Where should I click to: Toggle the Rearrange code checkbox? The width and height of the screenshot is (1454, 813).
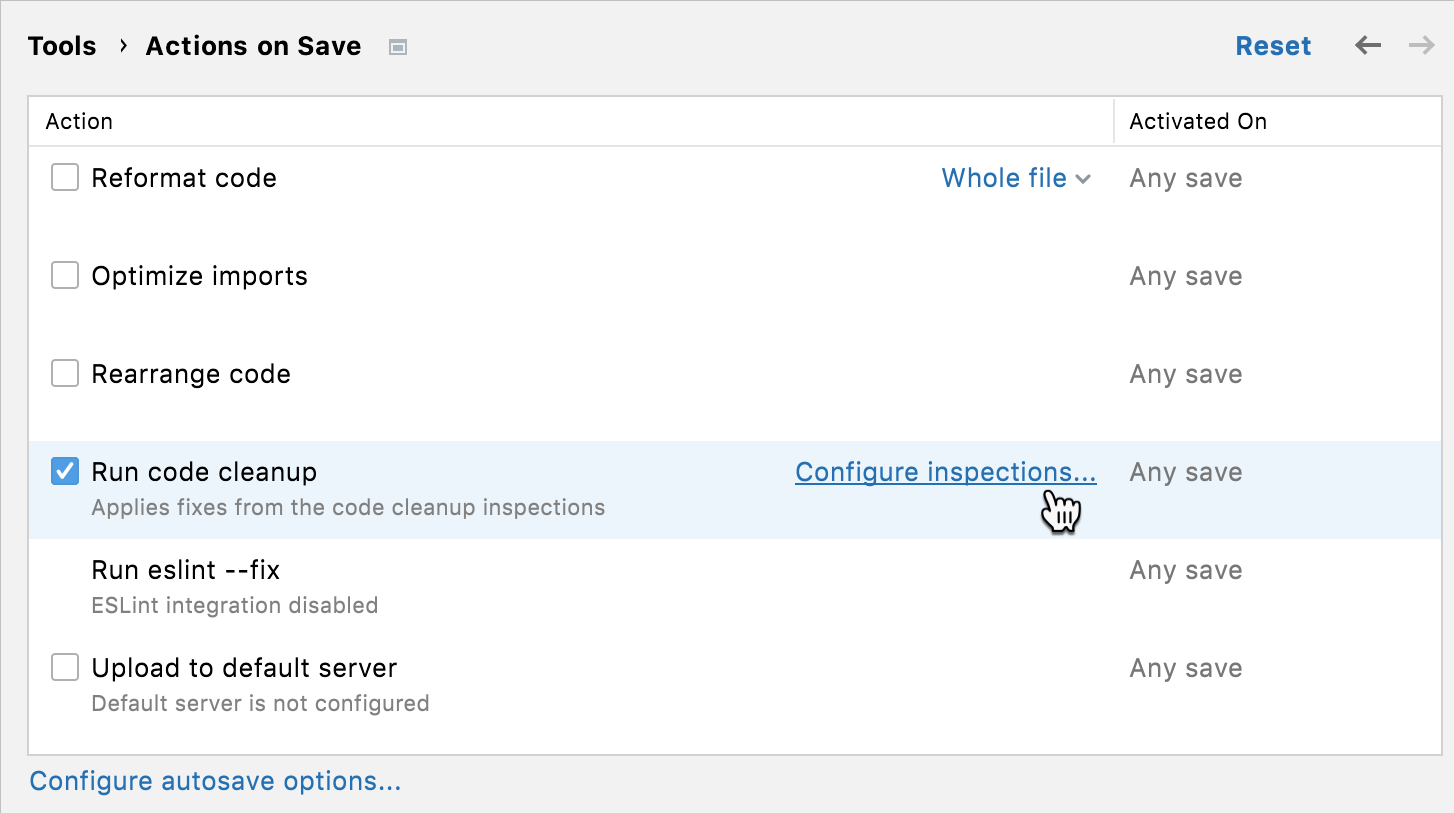click(x=65, y=374)
